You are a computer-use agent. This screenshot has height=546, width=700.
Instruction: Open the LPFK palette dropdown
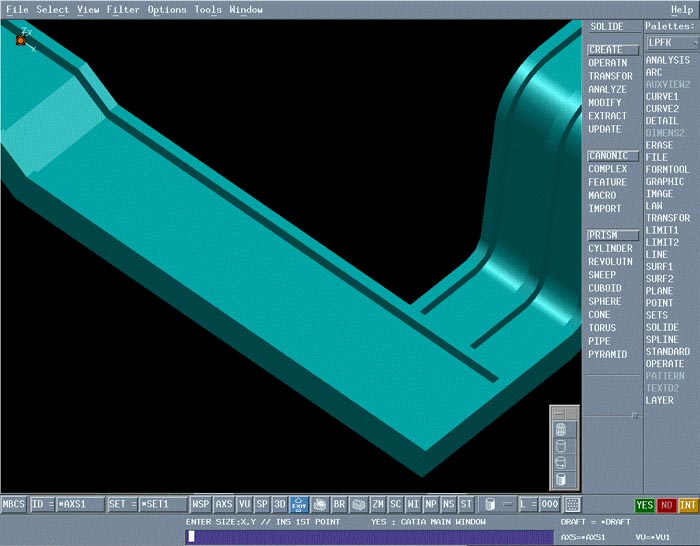tap(670, 43)
